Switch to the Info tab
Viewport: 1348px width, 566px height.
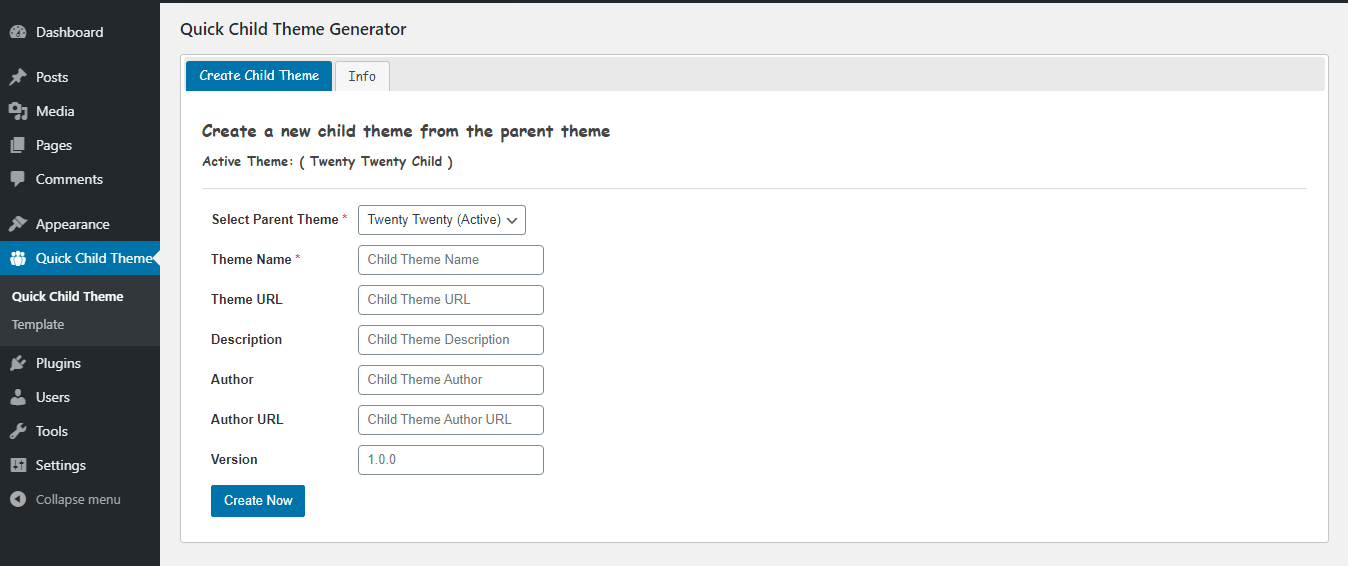362,76
